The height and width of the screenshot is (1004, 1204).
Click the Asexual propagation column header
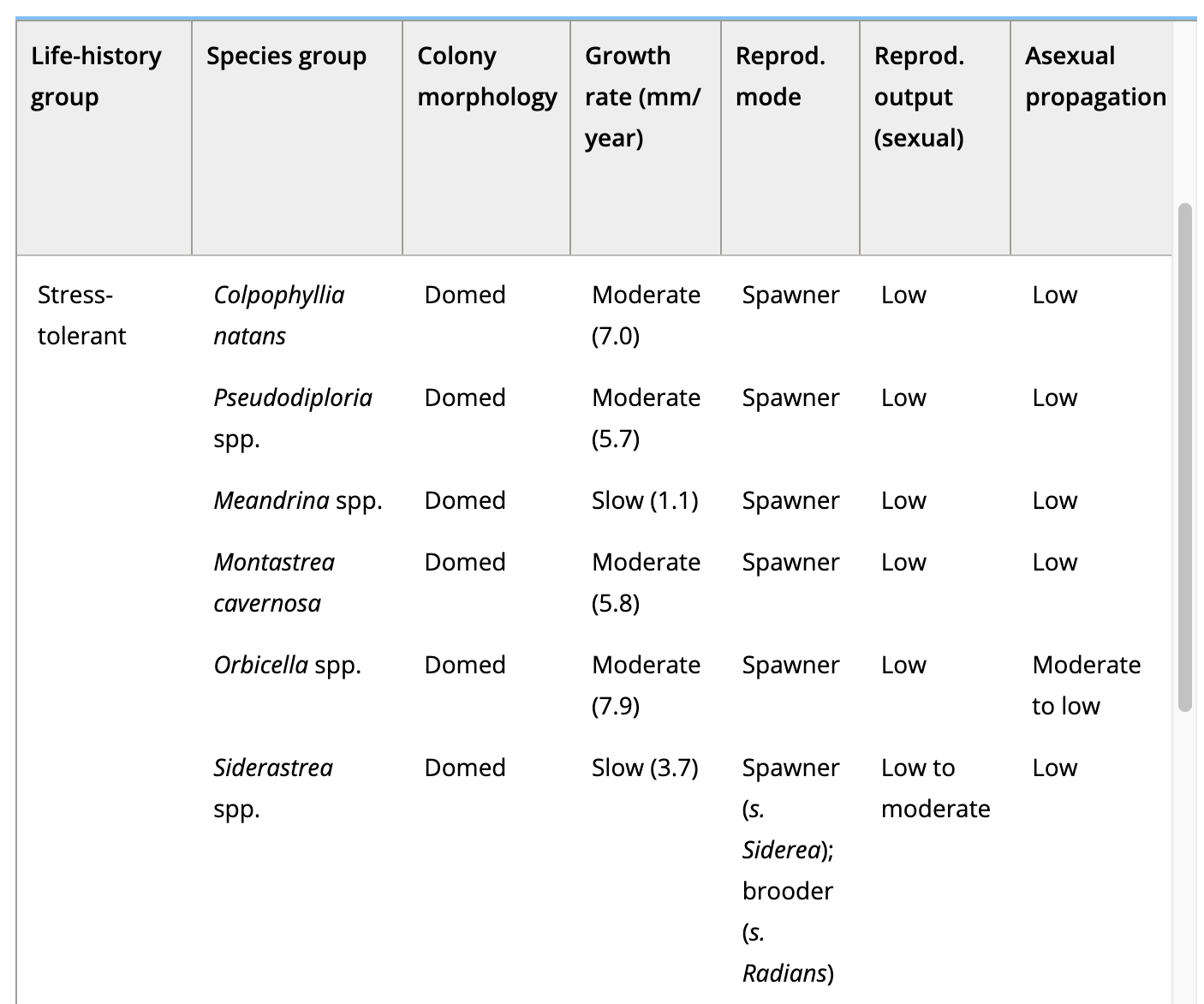tap(1091, 138)
